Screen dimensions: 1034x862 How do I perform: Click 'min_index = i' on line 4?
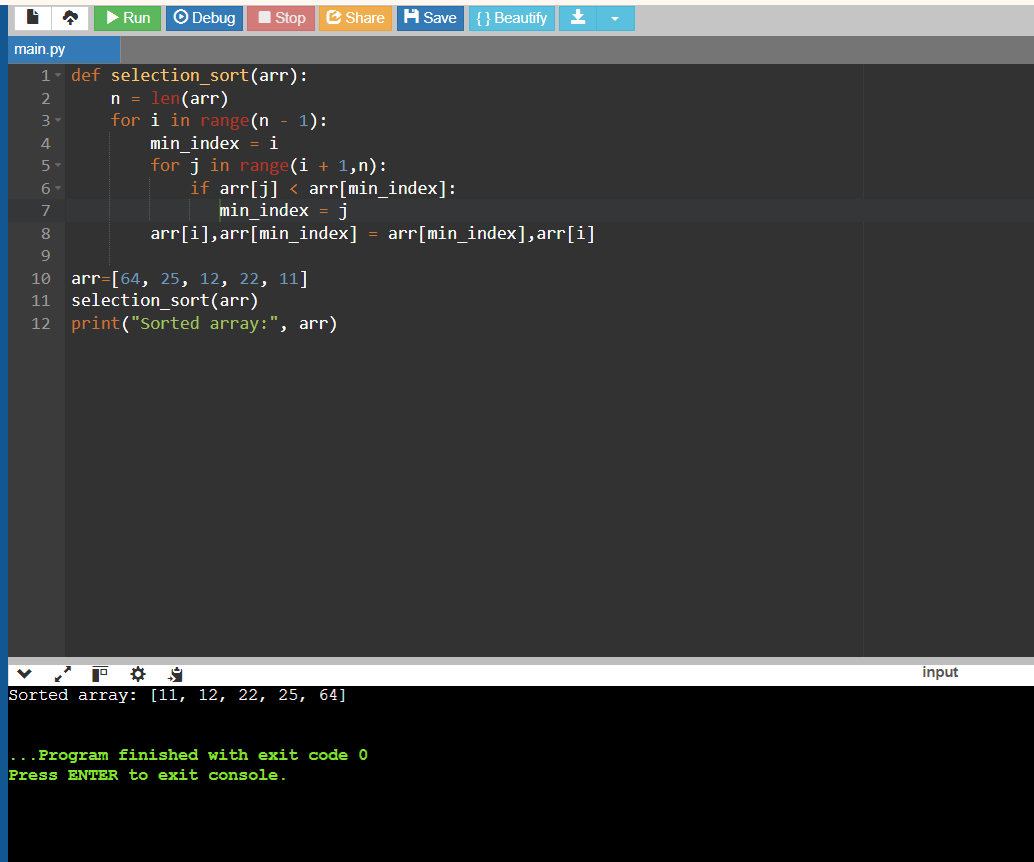(x=214, y=143)
